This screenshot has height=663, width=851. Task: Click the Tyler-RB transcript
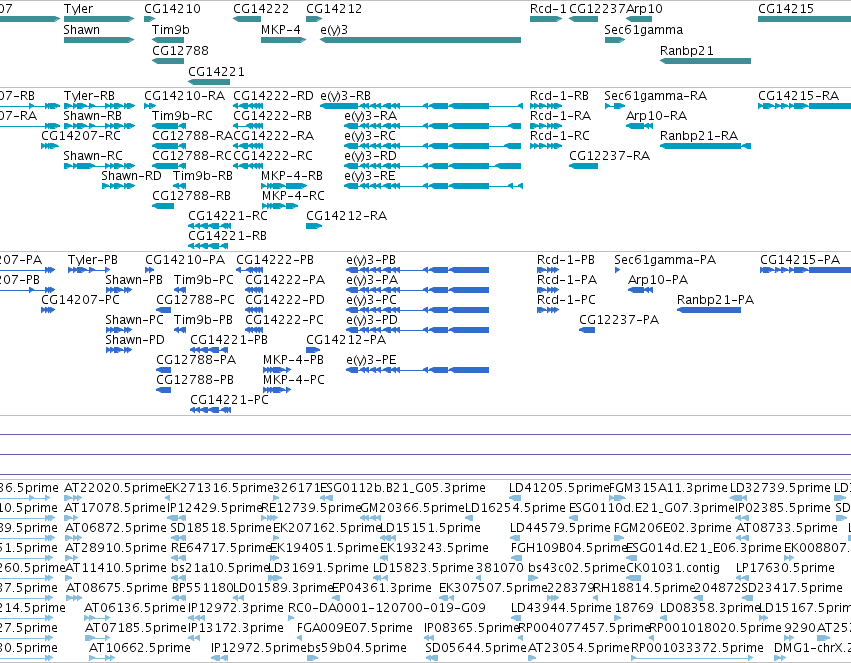[99, 106]
